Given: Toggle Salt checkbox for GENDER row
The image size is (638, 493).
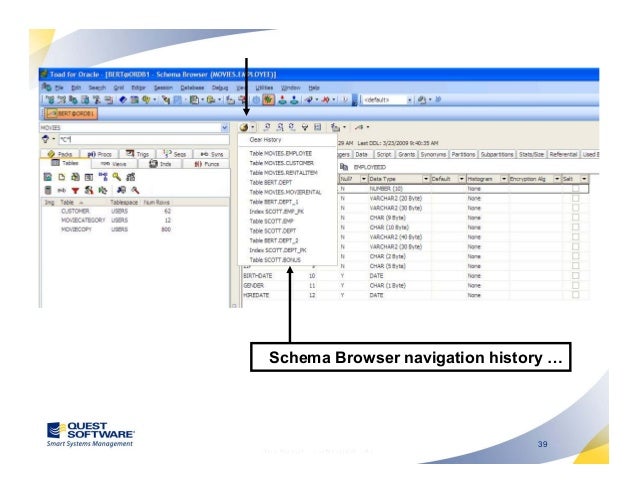Looking at the screenshot, I should click(576, 286).
